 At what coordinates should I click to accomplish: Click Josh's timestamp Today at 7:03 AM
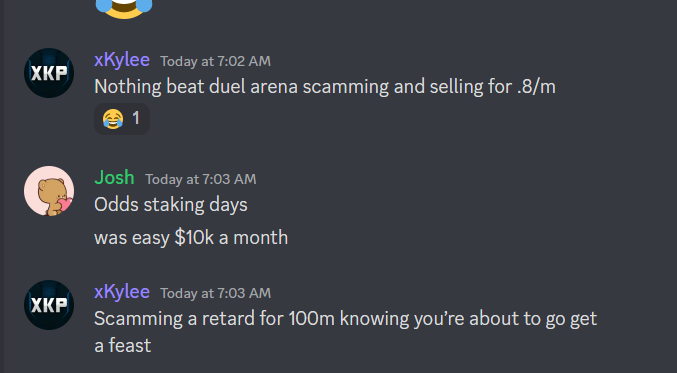(x=201, y=179)
